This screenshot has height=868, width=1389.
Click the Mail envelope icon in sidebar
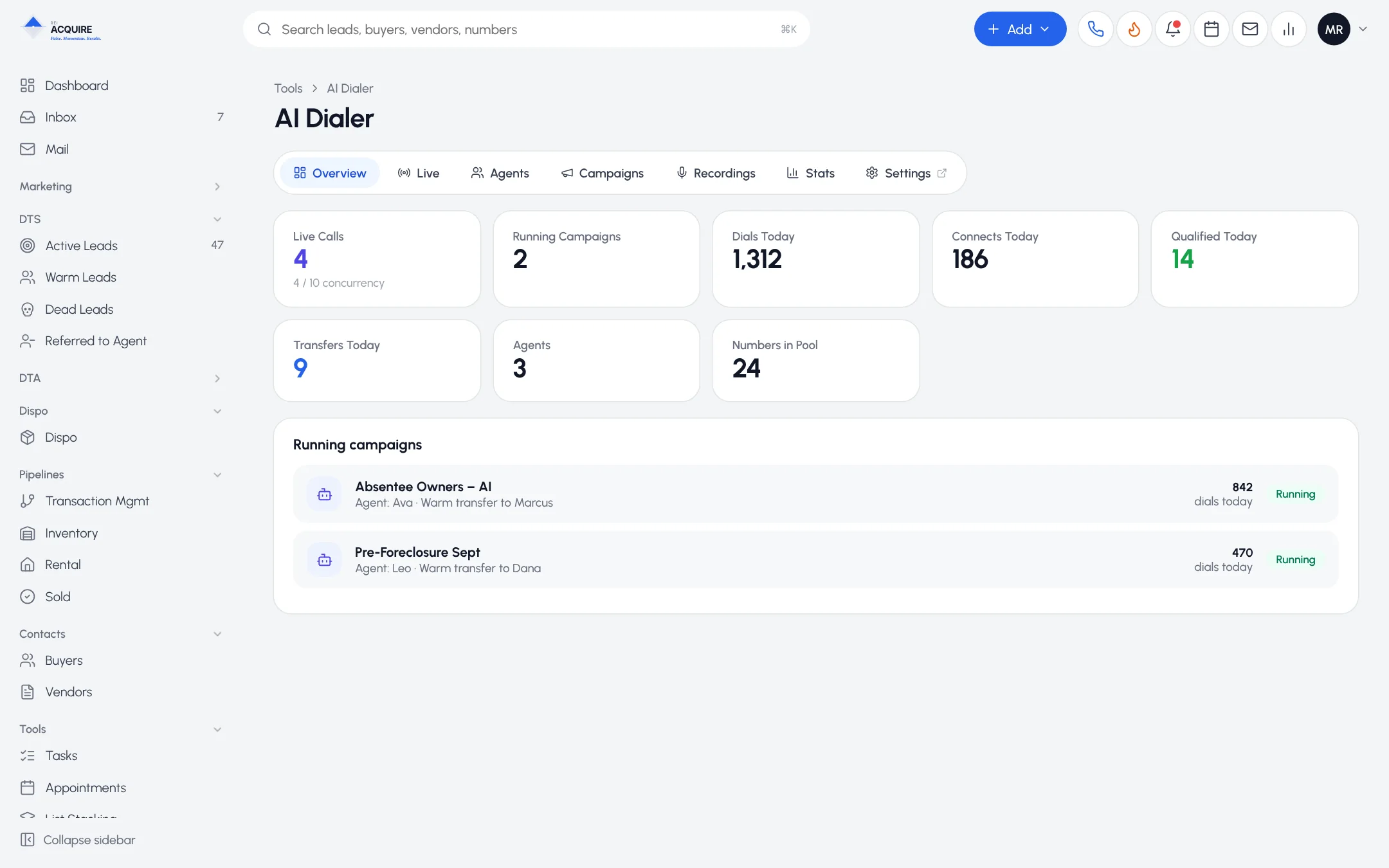click(27, 149)
